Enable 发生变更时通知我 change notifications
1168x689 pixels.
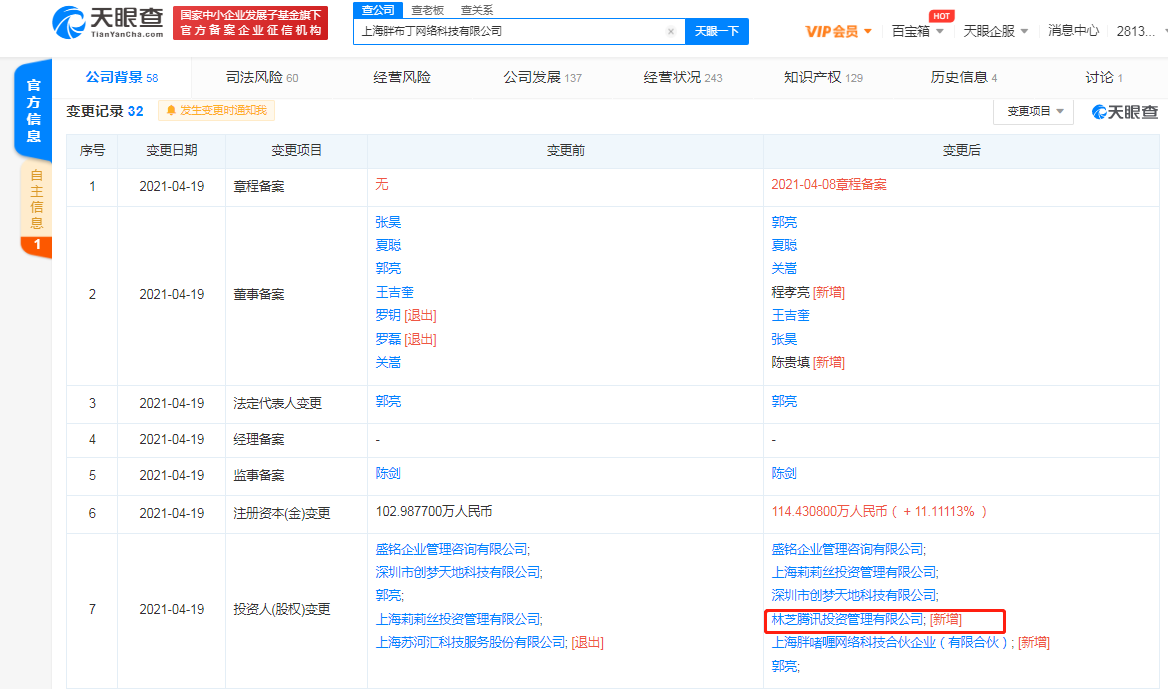coord(216,110)
